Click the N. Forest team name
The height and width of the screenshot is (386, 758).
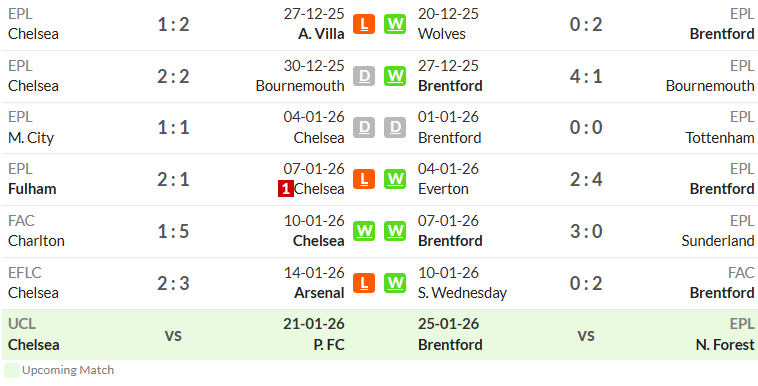point(725,344)
